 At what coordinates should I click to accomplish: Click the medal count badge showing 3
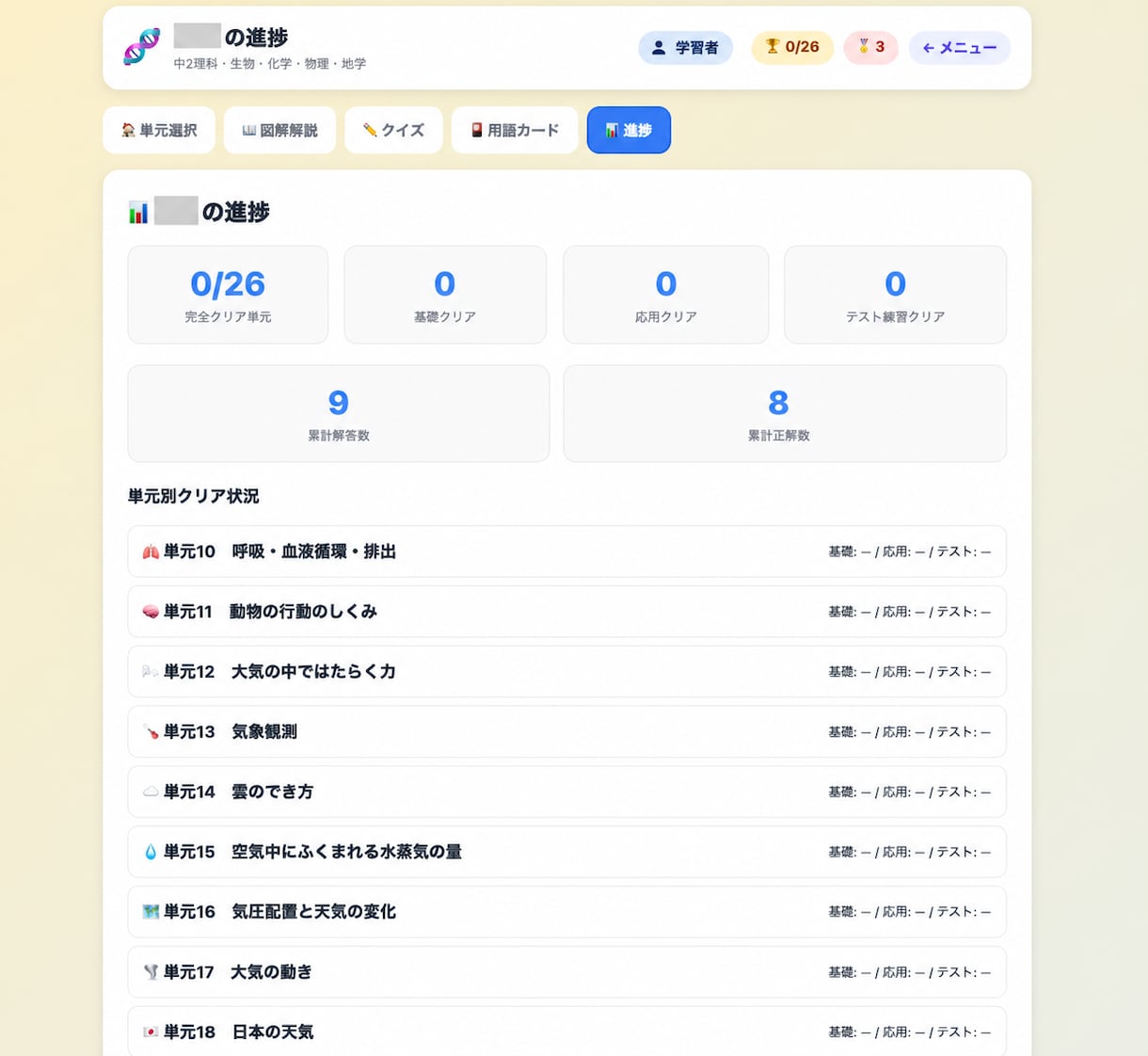point(870,48)
